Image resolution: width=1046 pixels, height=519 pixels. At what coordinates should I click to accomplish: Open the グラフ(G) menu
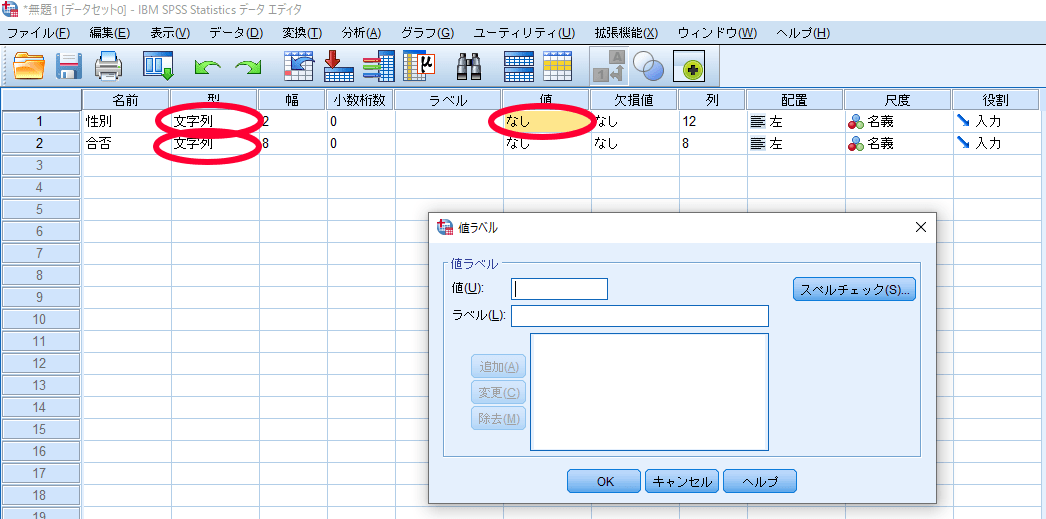pos(428,33)
